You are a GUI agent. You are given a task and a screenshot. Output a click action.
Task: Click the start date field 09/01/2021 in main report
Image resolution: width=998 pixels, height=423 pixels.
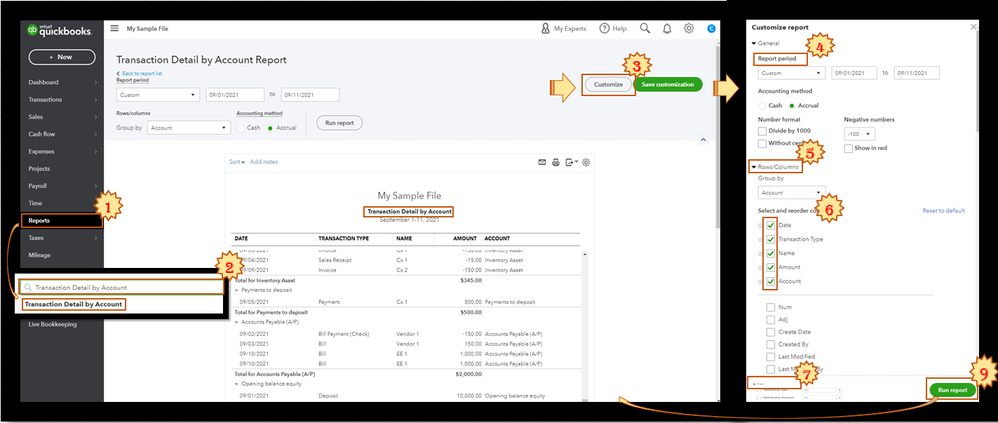pos(235,95)
